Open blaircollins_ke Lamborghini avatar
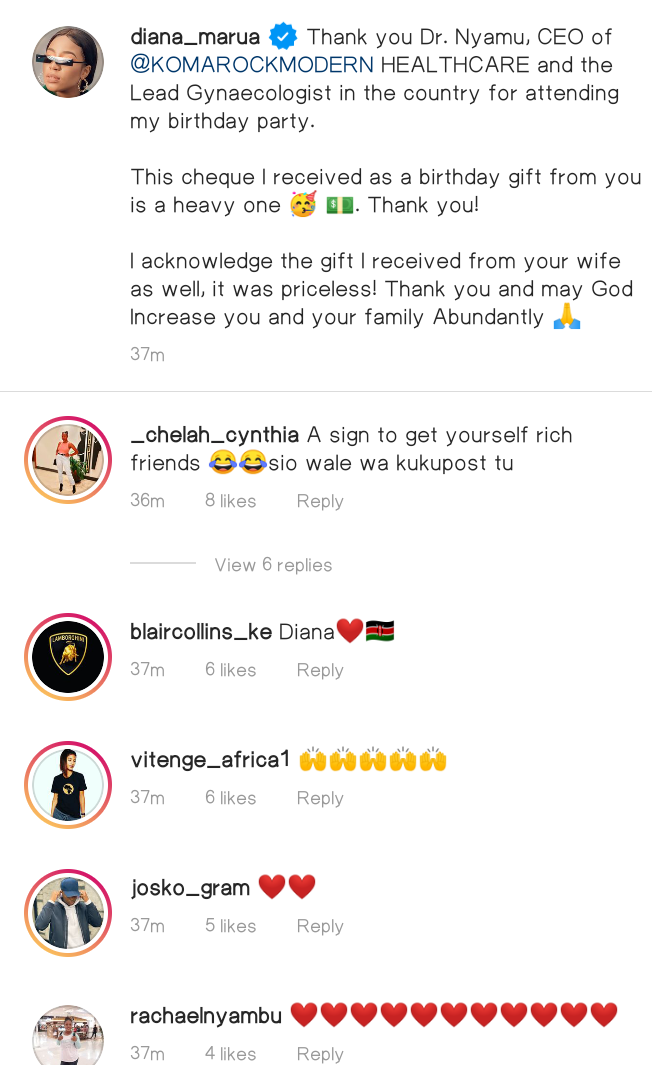The height and width of the screenshot is (1065, 652). [68, 657]
